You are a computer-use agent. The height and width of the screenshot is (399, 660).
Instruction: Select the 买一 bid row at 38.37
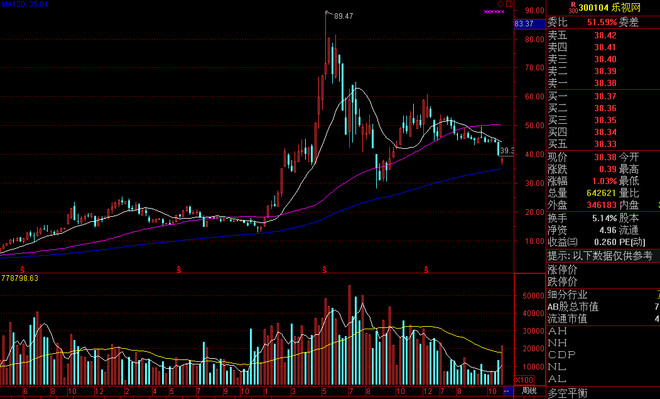(x=603, y=96)
